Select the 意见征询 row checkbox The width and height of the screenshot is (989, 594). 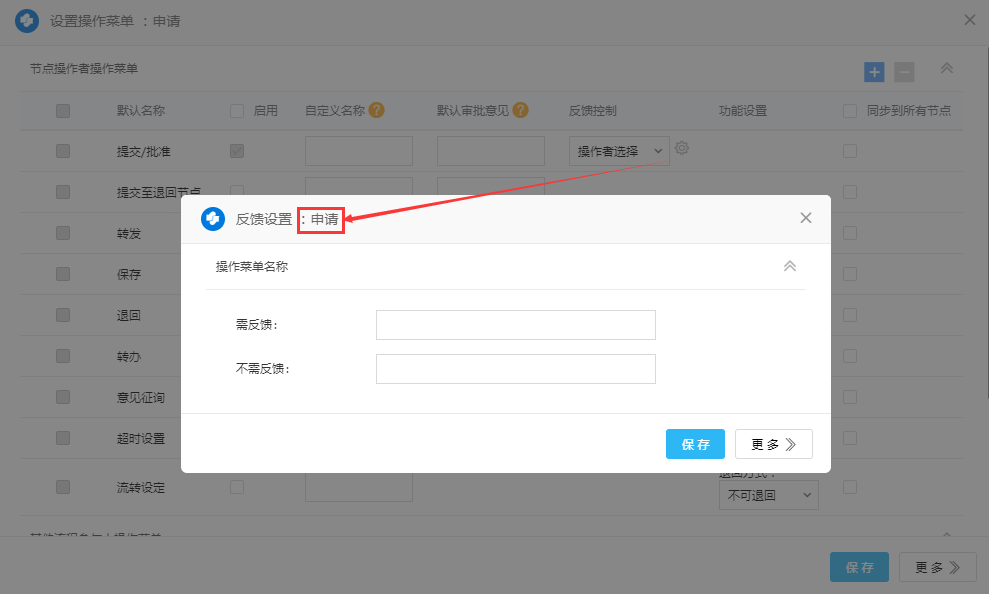pos(63,397)
